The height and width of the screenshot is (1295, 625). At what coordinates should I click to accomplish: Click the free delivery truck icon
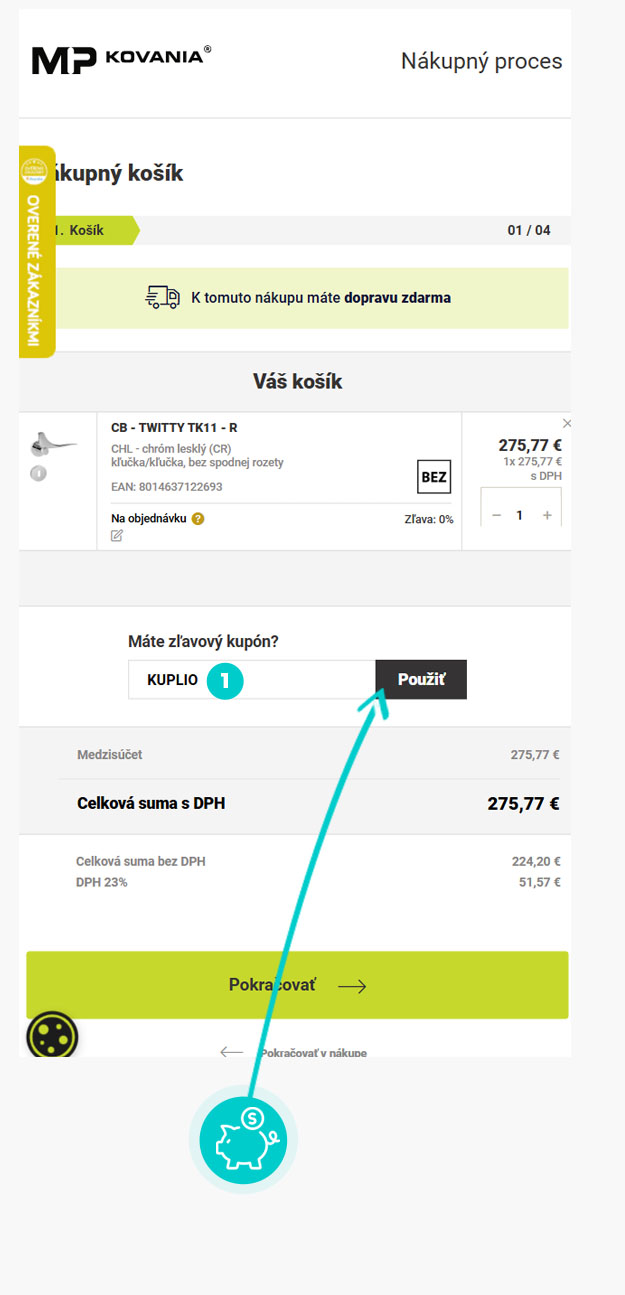[x=163, y=297]
